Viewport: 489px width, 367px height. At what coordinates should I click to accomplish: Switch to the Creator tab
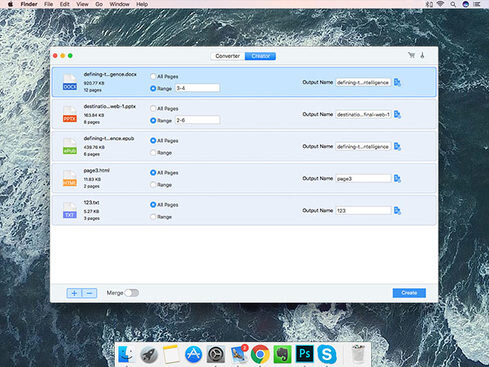(260, 56)
